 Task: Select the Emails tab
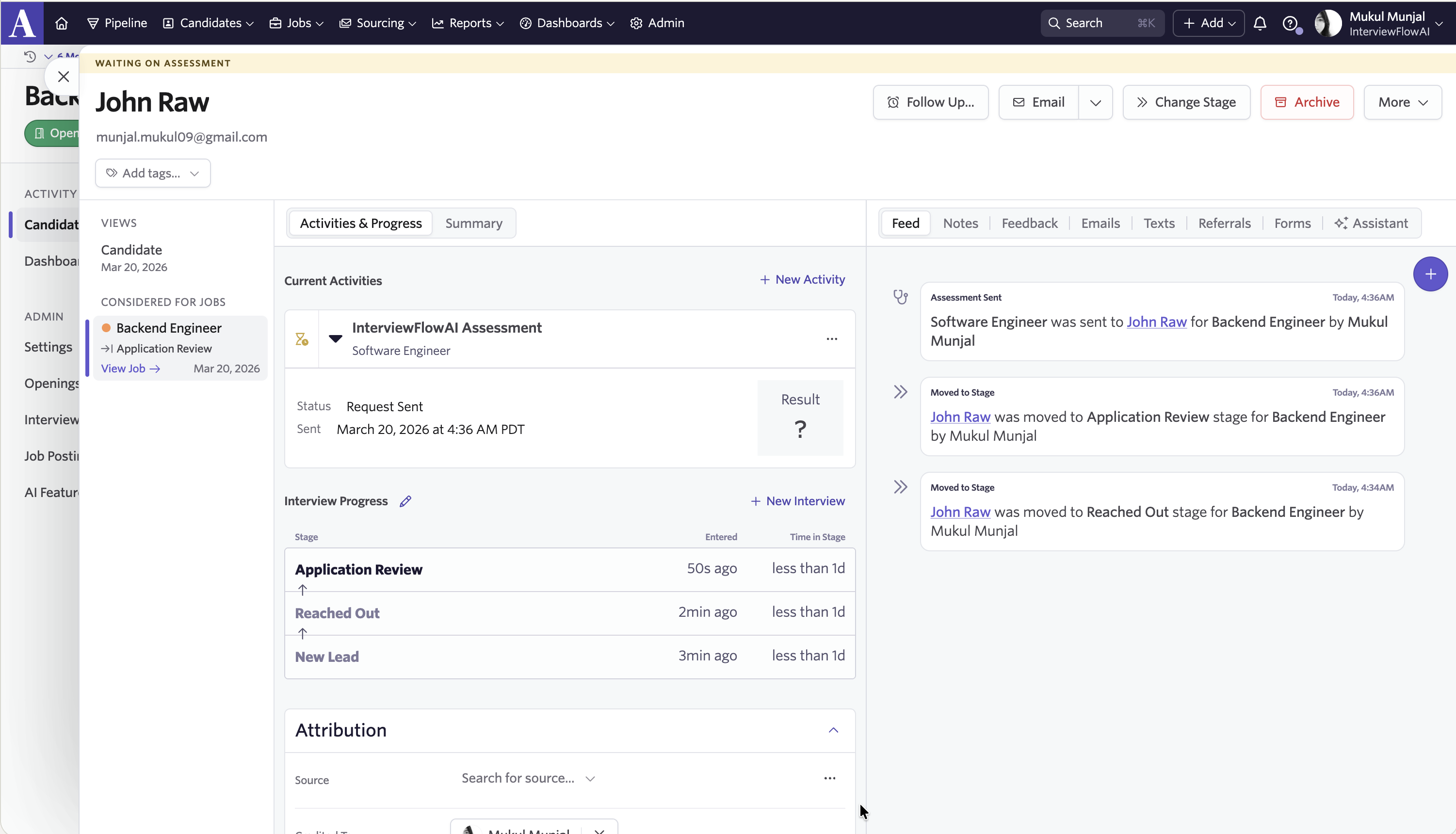click(x=1100, y=224)
